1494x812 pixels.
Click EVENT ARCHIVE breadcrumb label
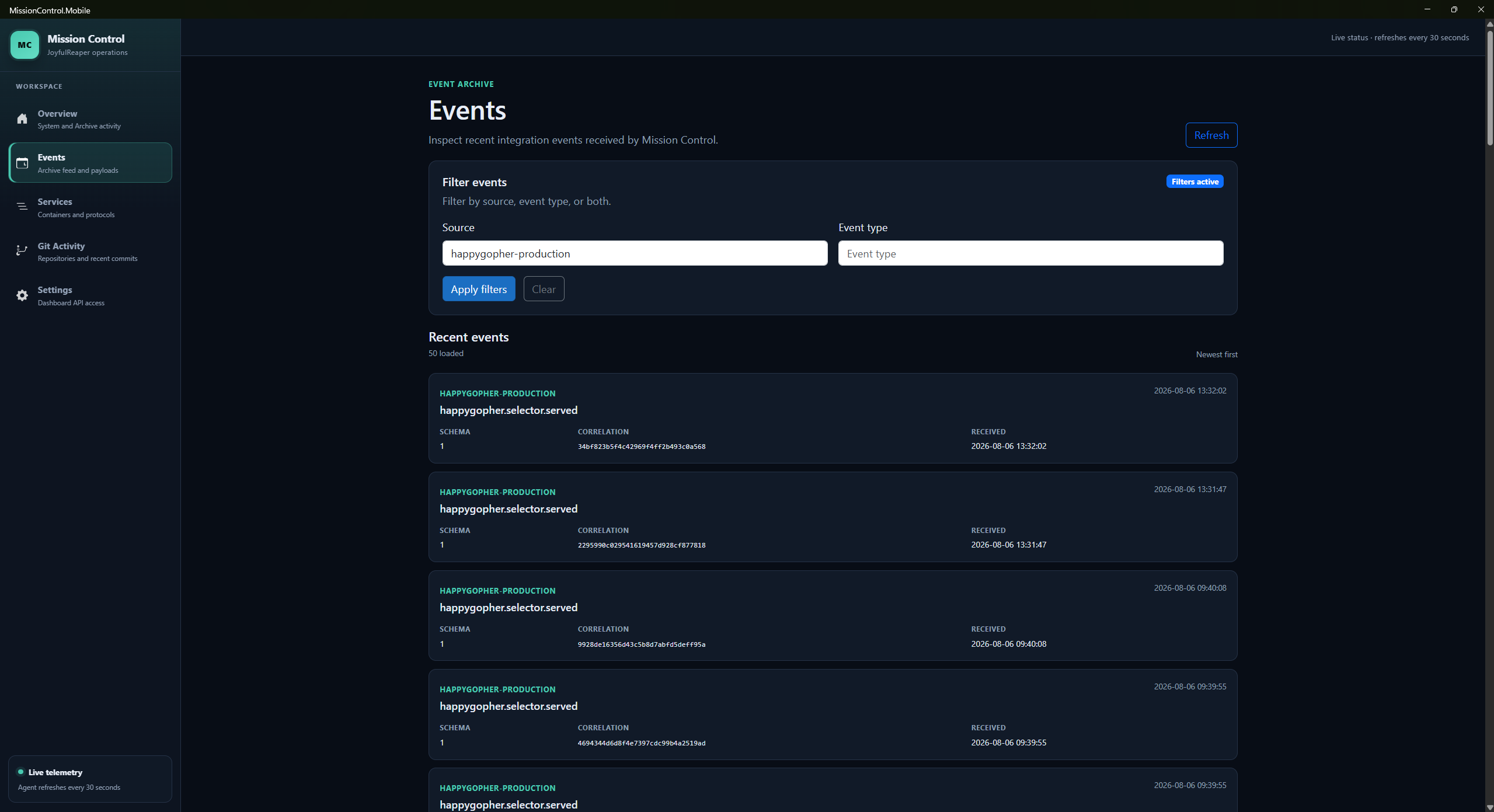(461, 84)
